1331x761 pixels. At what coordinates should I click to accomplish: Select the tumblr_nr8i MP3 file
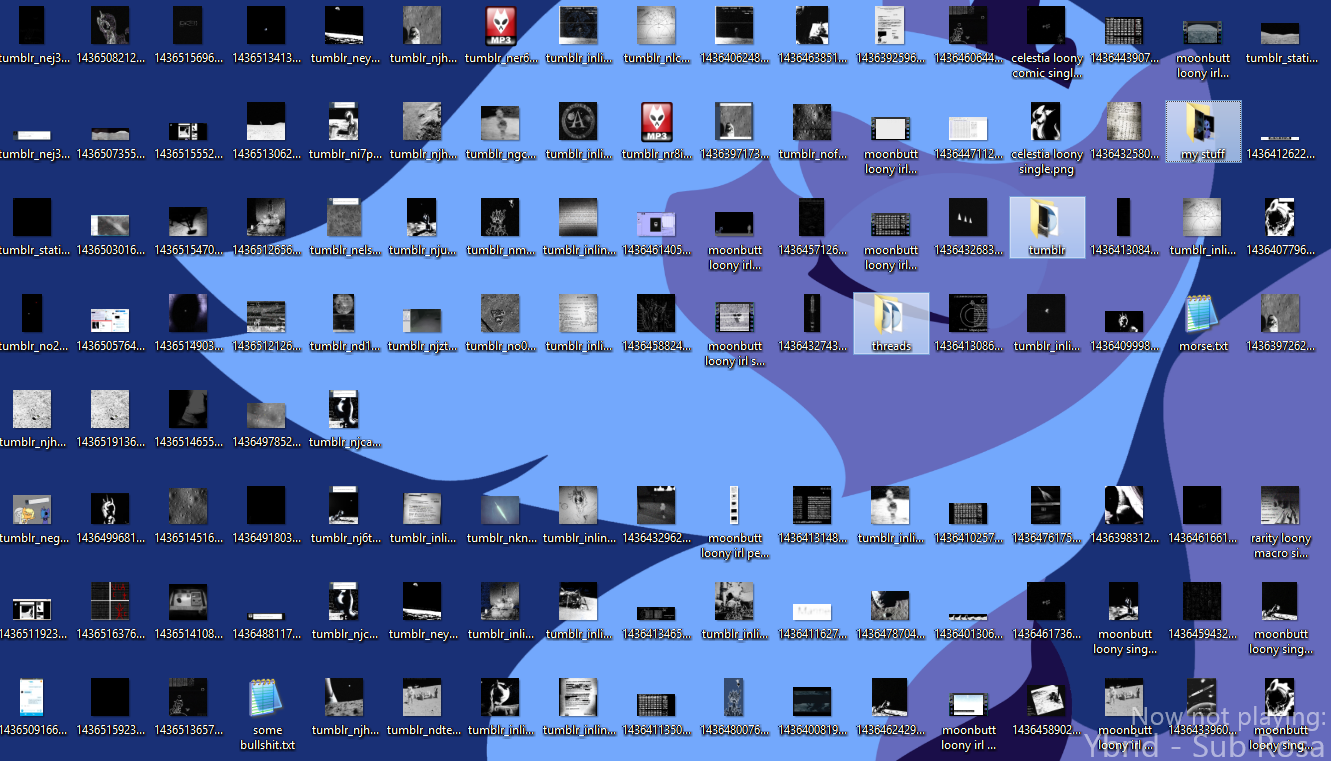pos(657,121)
